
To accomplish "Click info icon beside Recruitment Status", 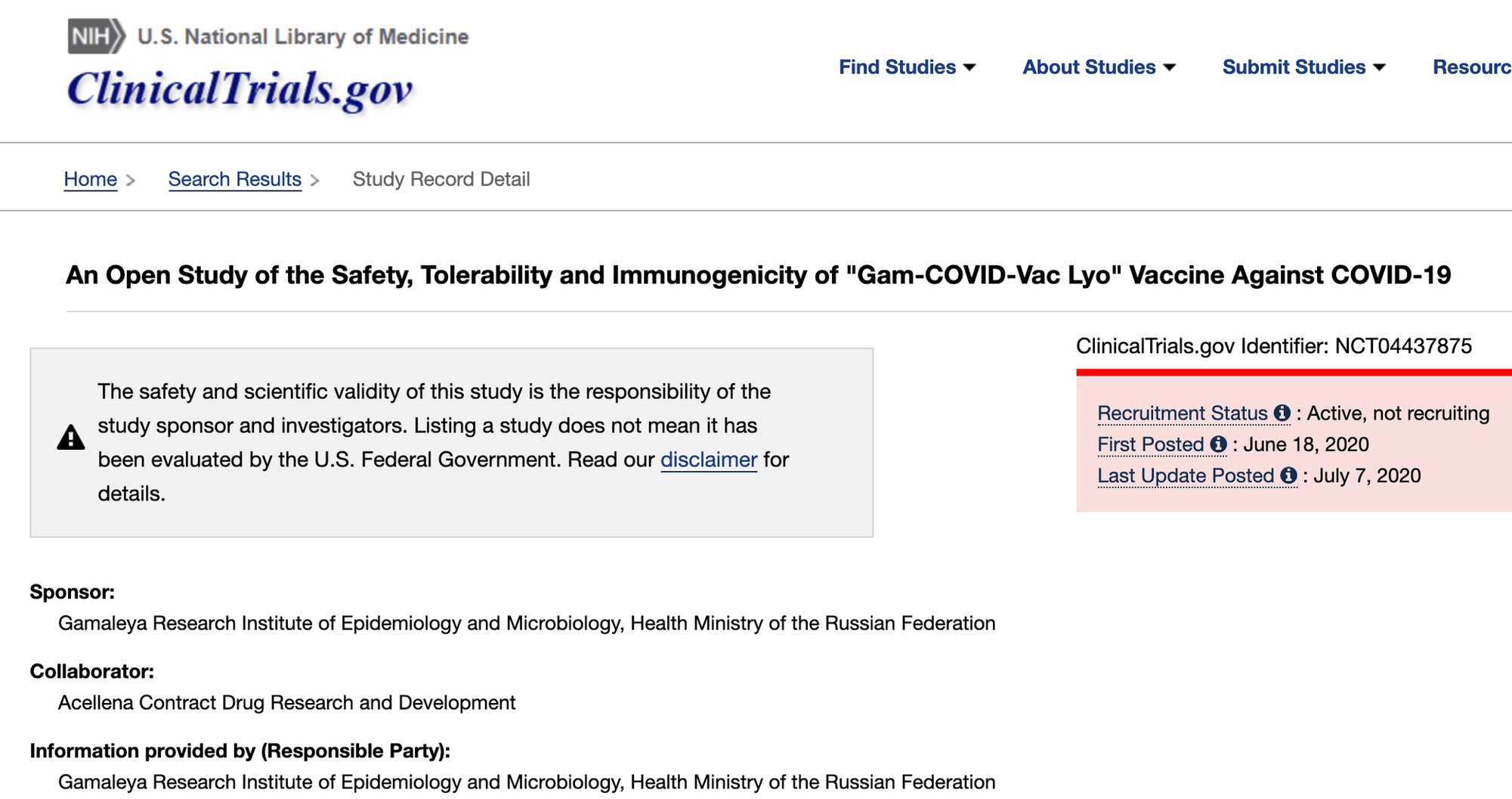I will (x=1282, y=413).
